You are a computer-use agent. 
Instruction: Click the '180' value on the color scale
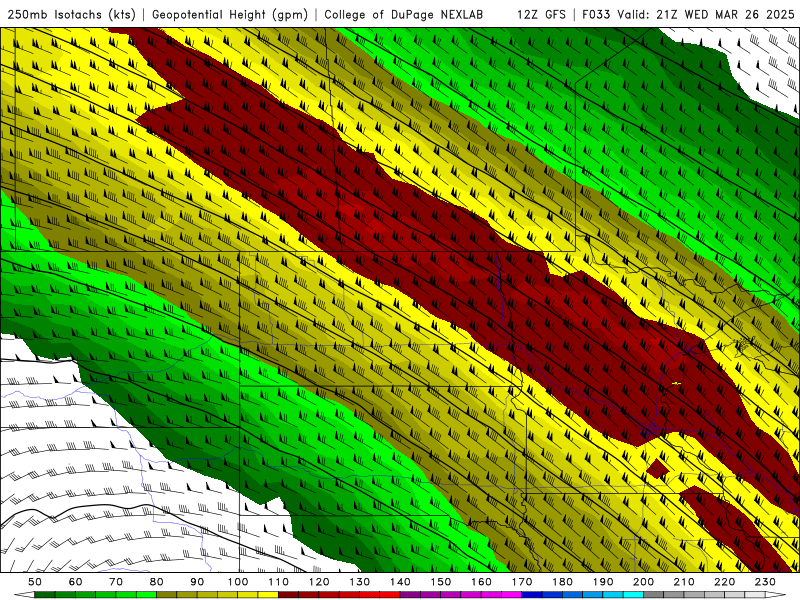[562, 582]
